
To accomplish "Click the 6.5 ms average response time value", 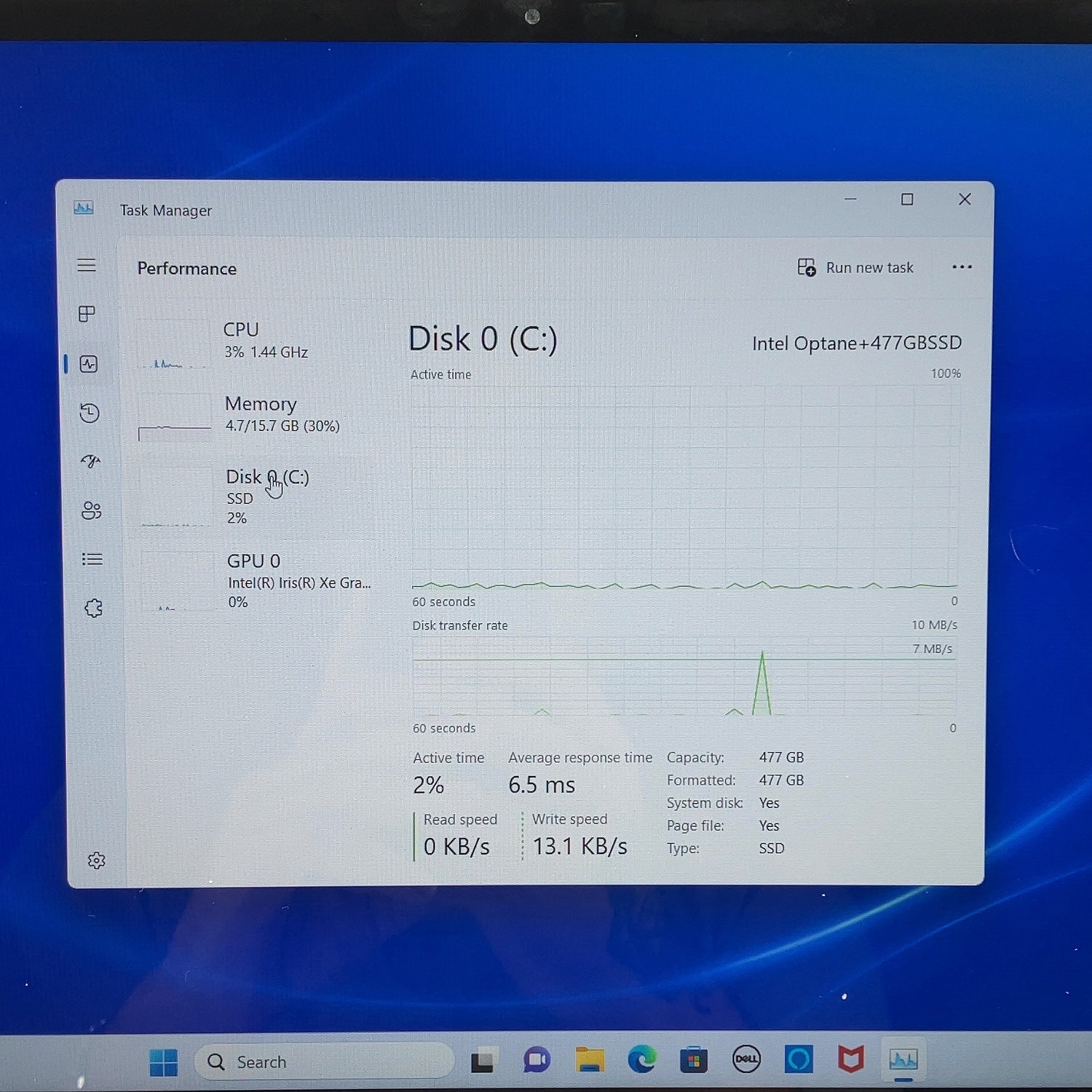I will (542, 785).
